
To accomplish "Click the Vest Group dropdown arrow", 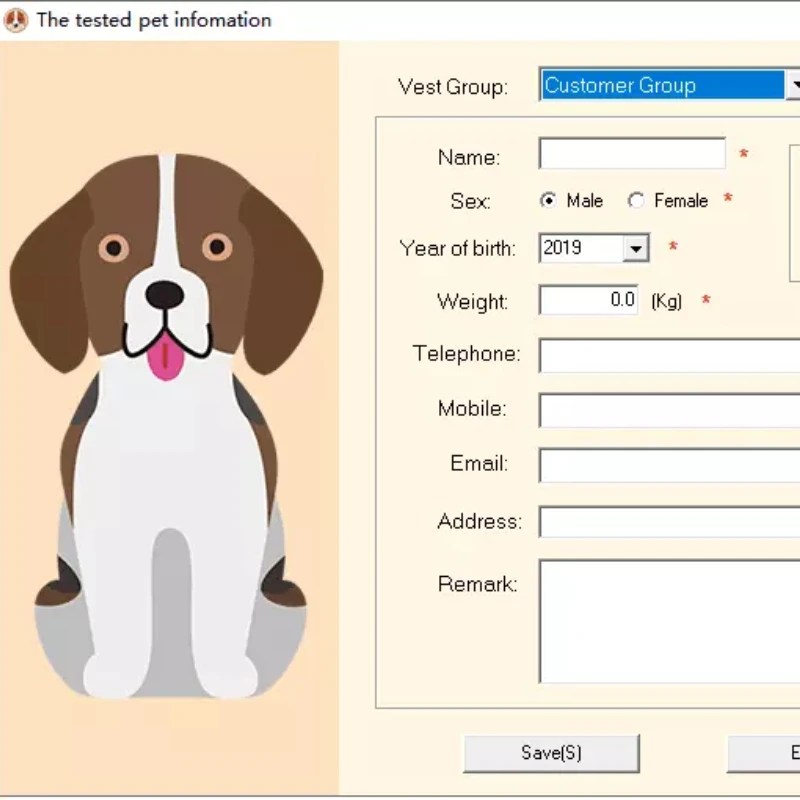I will (x=793, y=86).
